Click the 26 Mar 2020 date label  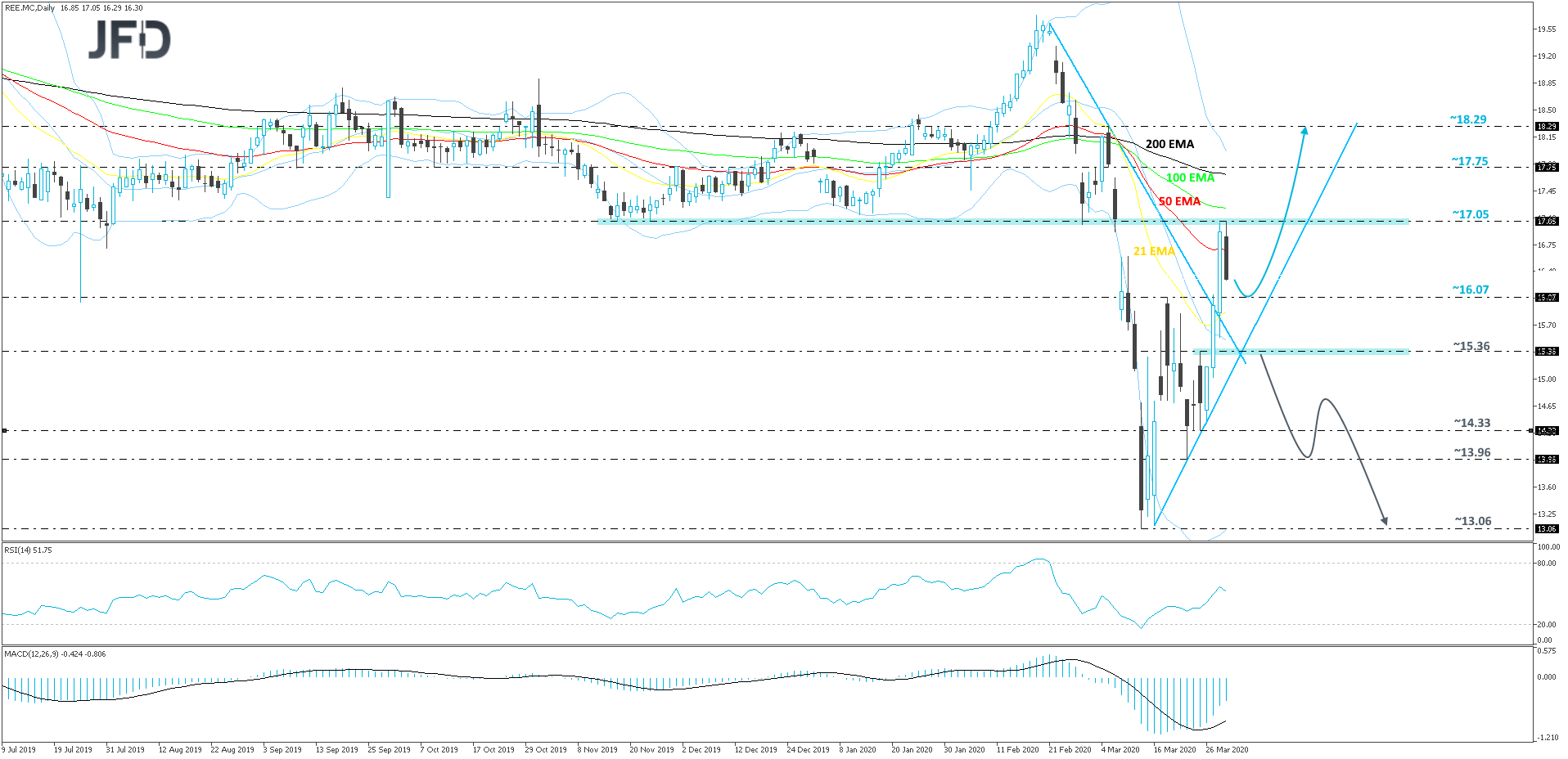[x=1226, y=749]
